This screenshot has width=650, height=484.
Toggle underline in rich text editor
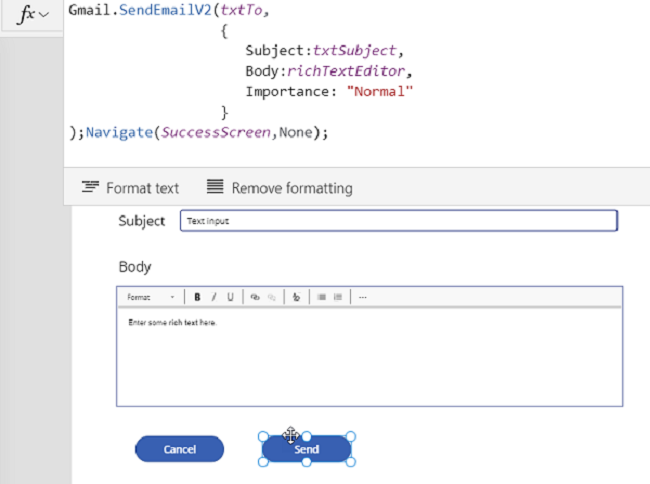click(x=230, y=297)
